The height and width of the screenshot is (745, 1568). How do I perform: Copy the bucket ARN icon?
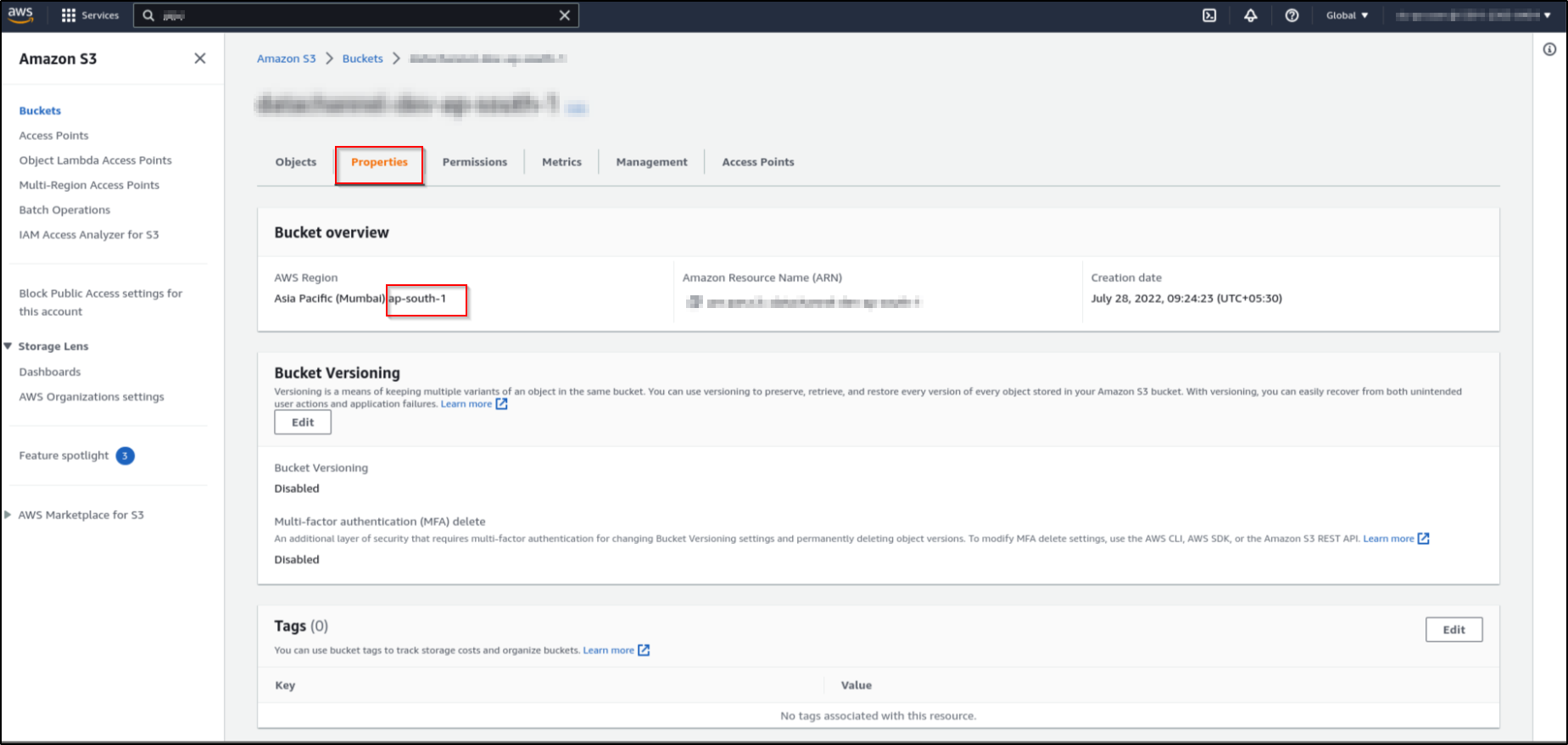point(695,302)
